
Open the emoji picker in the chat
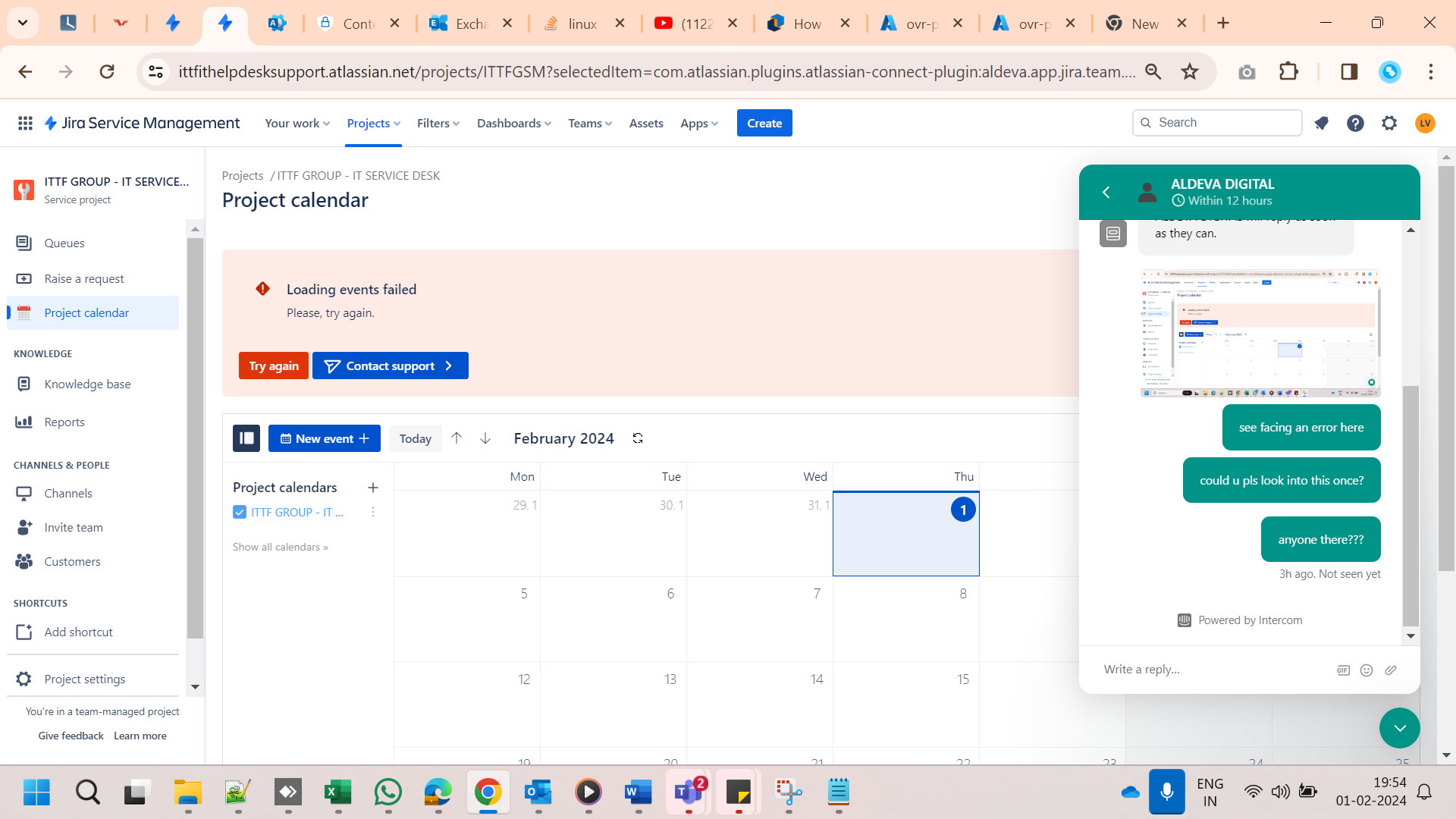pos(1367,670)
